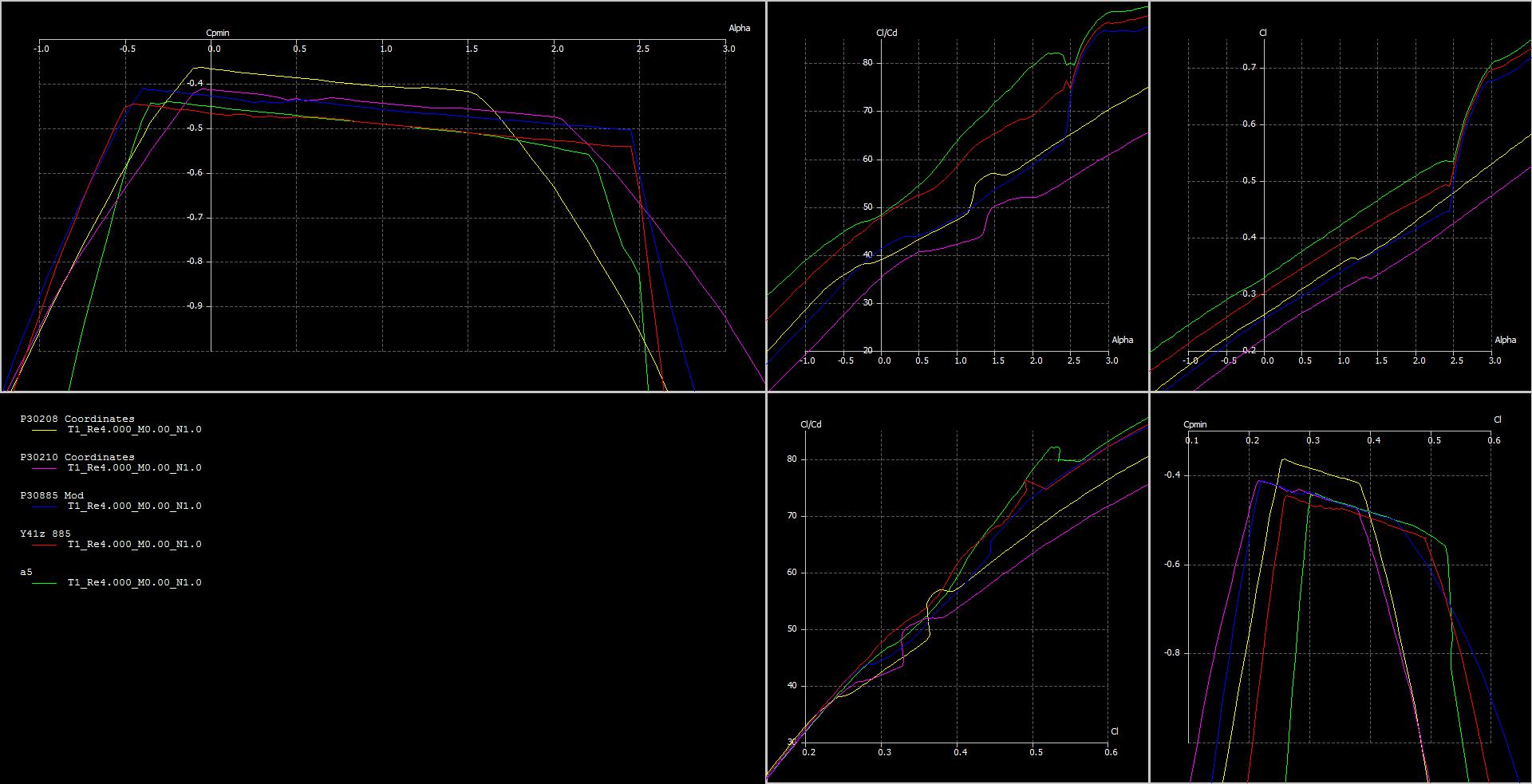Viewport: 1532px width, 784px height.
Task: Click the Cl/Cd axis title in top-middle graph
Action: click(x=886, y=33)
